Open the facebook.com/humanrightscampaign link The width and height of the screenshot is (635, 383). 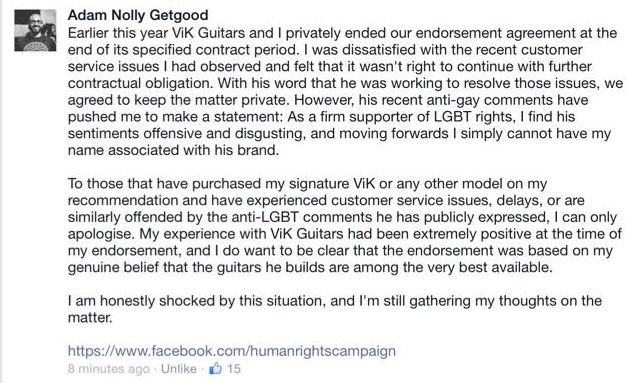(x=232, y=351)
